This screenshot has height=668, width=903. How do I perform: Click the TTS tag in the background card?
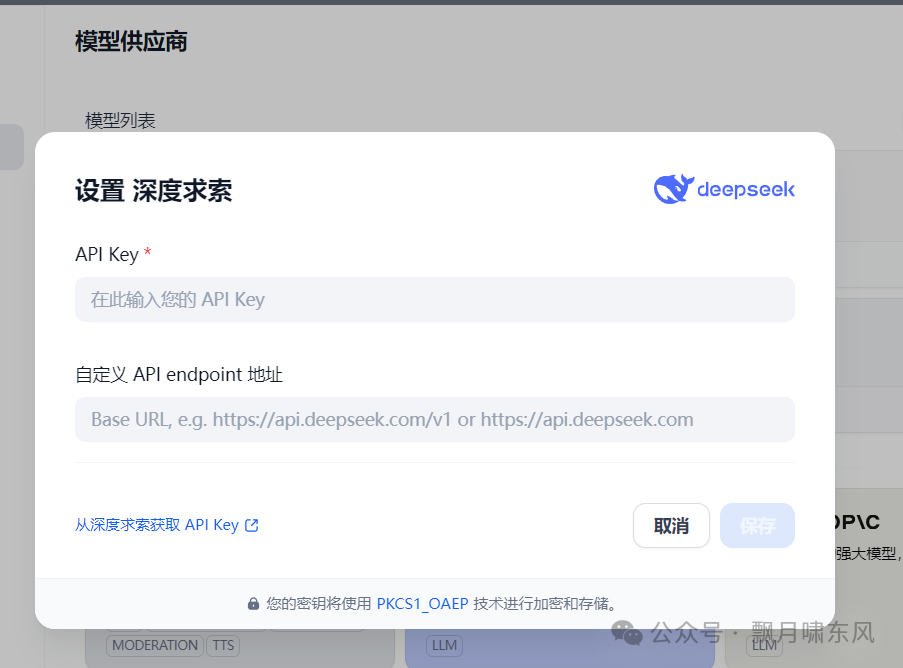(223, 646)
